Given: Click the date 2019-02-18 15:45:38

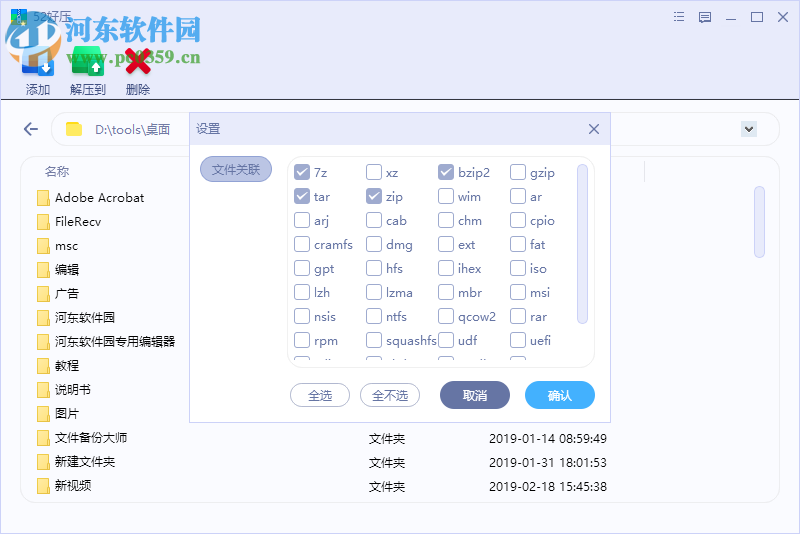Looking at the screenshot, I should 548,487.
